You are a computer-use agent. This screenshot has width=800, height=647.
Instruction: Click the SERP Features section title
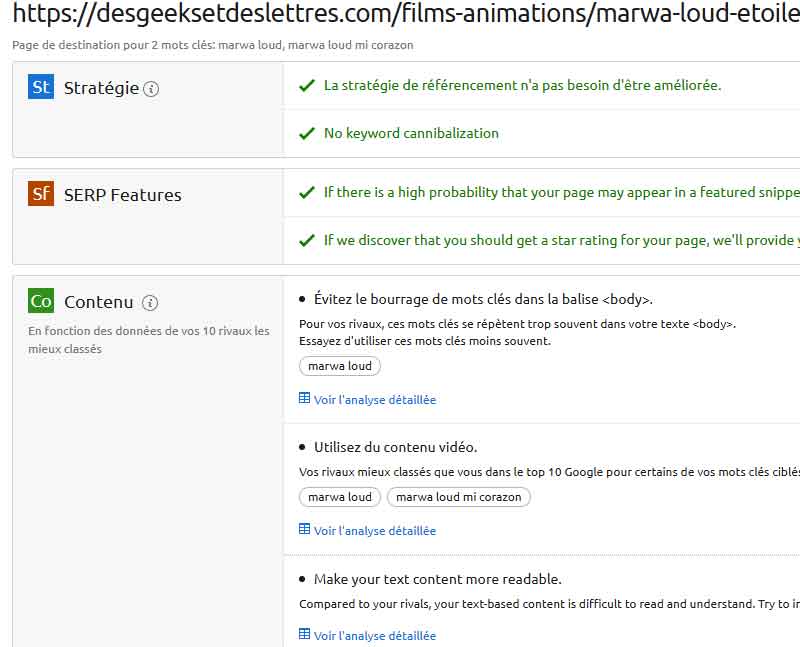tap(122, 195)
